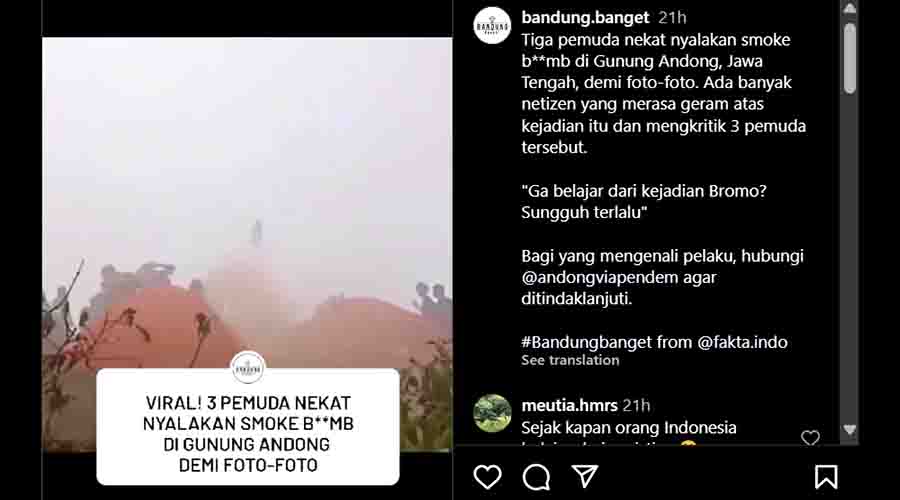900x500 pixels.
Task: Click the foggy mountain video to pause
Action: tap(247, 201)
